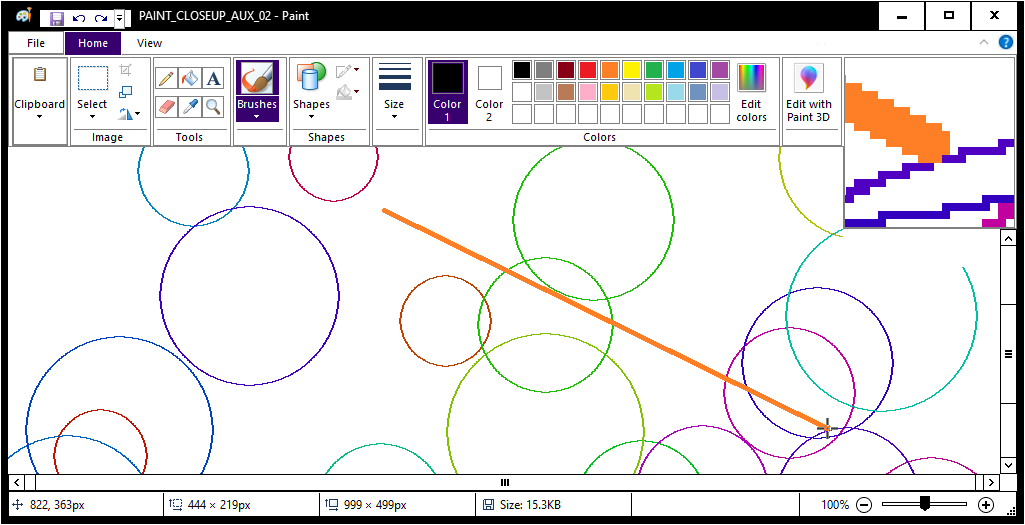Image resolution: width=1025 pixels, height=525 pixels.
Task: Click horizontal scrollbar right arrow
Action: tap(992, 483)
